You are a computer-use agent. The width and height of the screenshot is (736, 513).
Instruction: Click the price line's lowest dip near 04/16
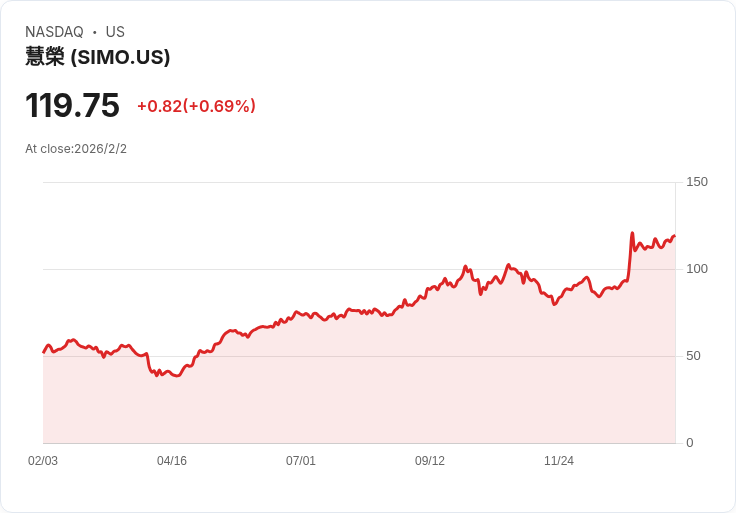(158, 375)
